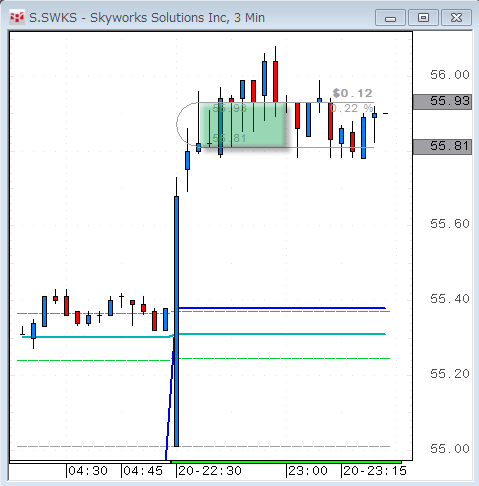Click the 55.40 price axis label
The width and height of the screenshot is (479, 486).
[x=450, y=299]
